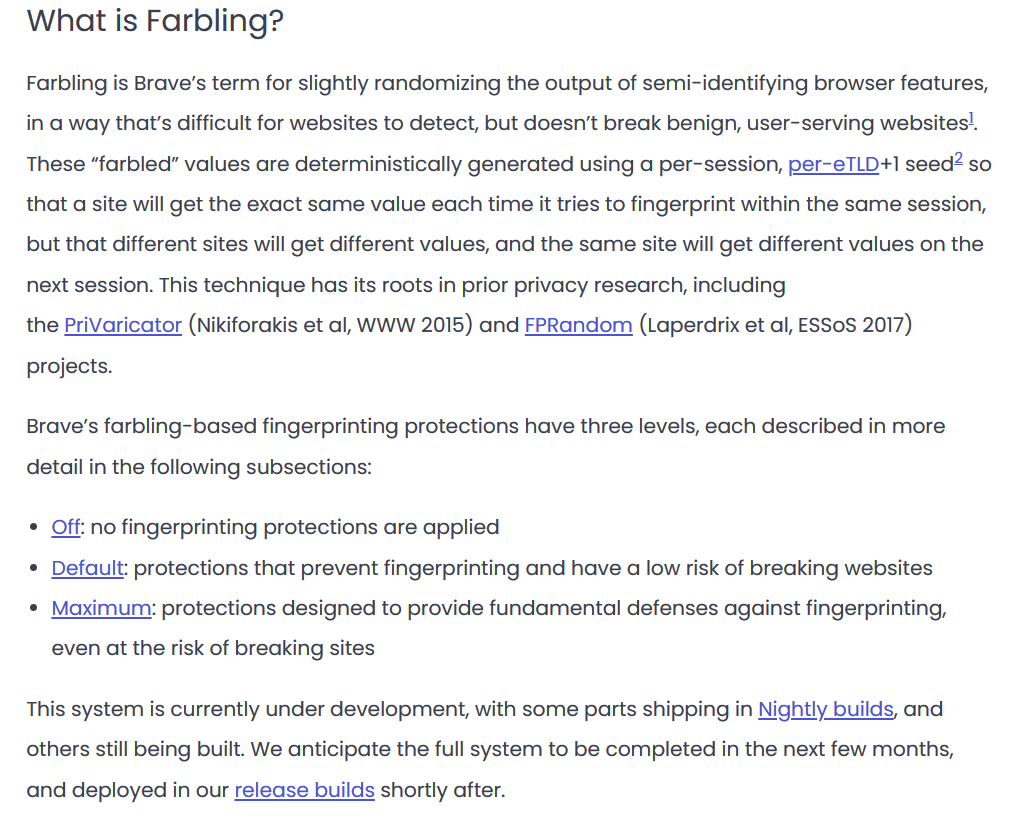Select the Default protection level link

(87, 568)
